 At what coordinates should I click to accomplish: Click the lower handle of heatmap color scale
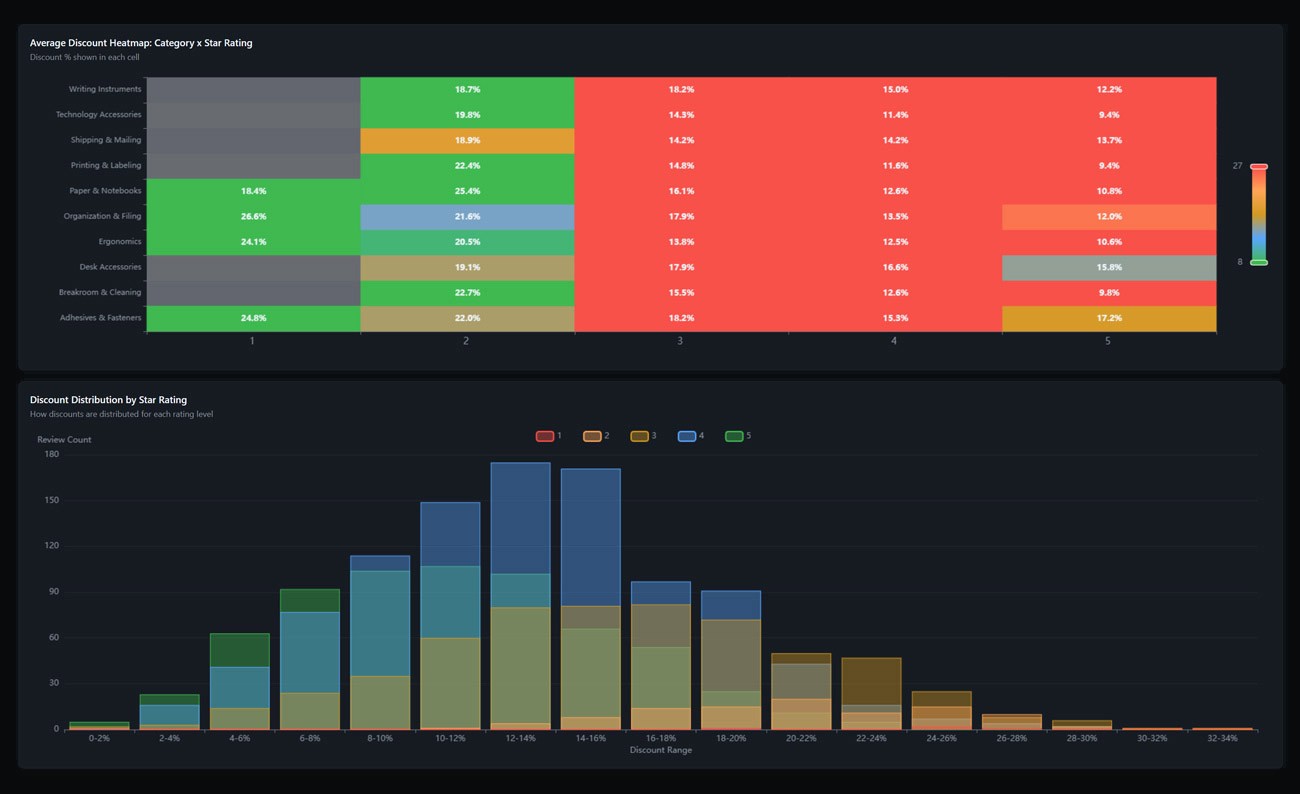[1259, 262]
